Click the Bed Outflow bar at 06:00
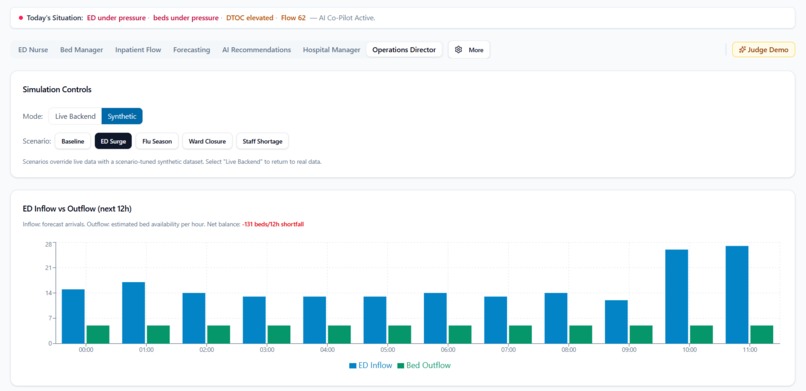 point(460,334)
